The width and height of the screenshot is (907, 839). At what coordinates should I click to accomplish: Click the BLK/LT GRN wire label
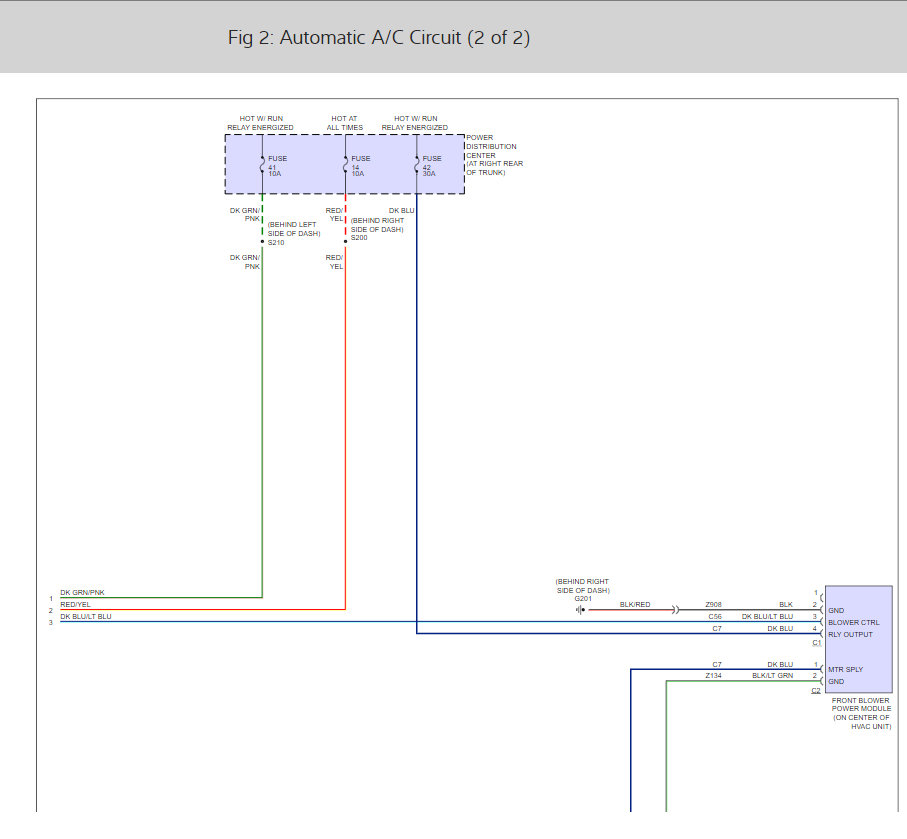point(772,675)
